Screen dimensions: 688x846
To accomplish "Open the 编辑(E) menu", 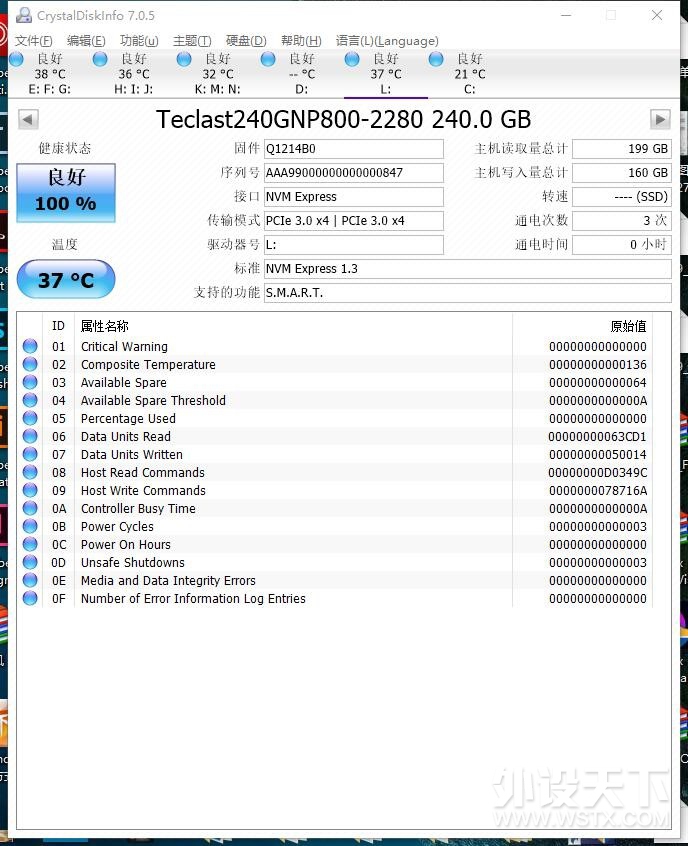I will 86,41.
